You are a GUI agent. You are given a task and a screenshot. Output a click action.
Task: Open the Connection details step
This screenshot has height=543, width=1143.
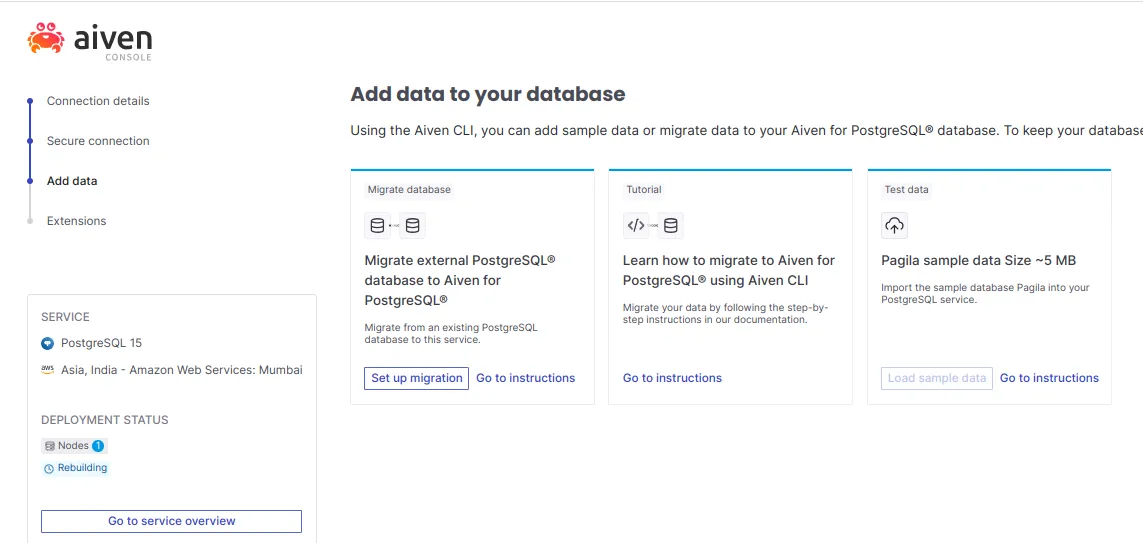point(98,101)
